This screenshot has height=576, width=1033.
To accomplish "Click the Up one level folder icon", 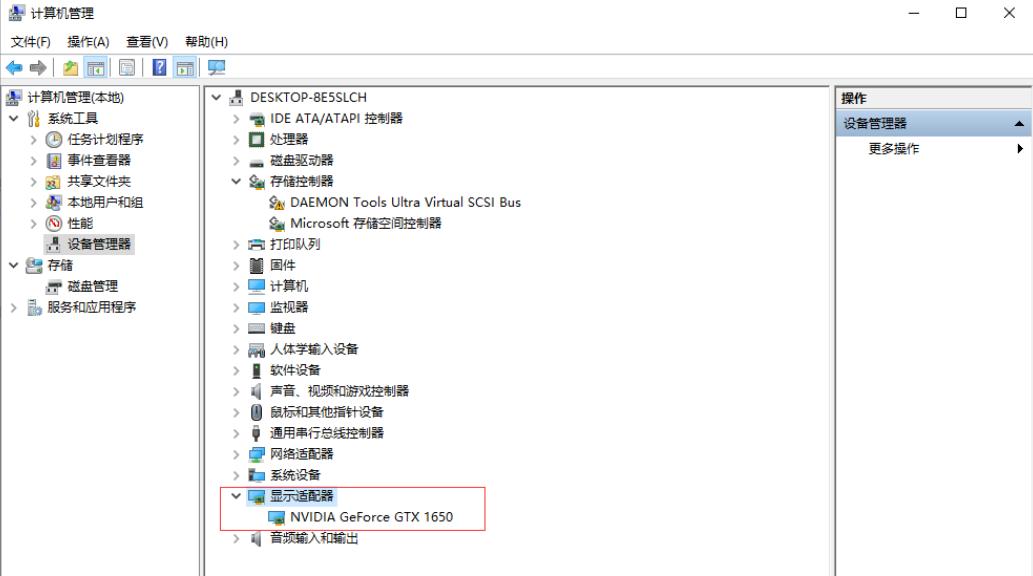I will coord(70,67).
